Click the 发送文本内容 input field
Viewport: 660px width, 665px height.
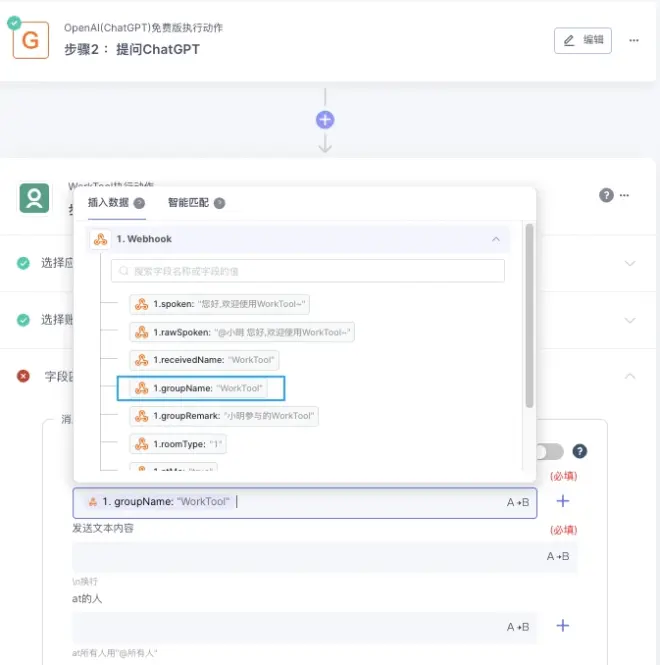click(325, 556)
